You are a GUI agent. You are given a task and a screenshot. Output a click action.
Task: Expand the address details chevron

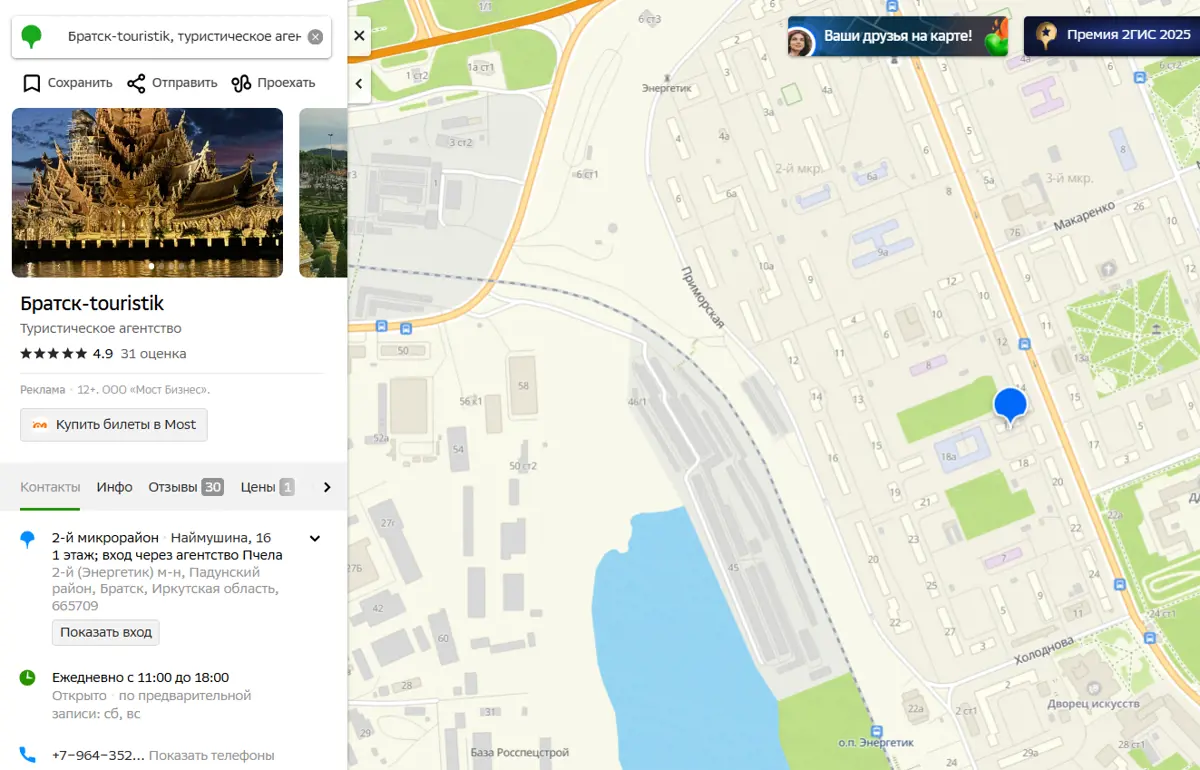(315, 539)
